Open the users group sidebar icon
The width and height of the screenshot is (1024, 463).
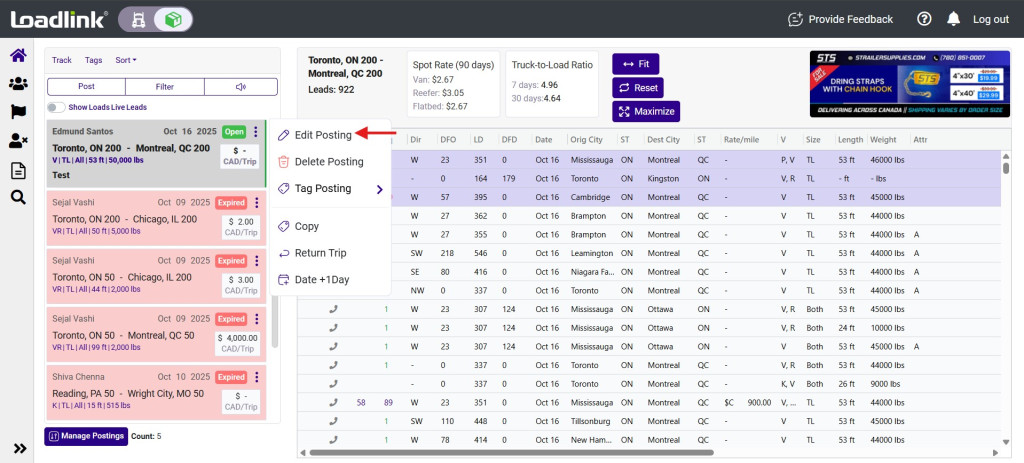point(18,85)
